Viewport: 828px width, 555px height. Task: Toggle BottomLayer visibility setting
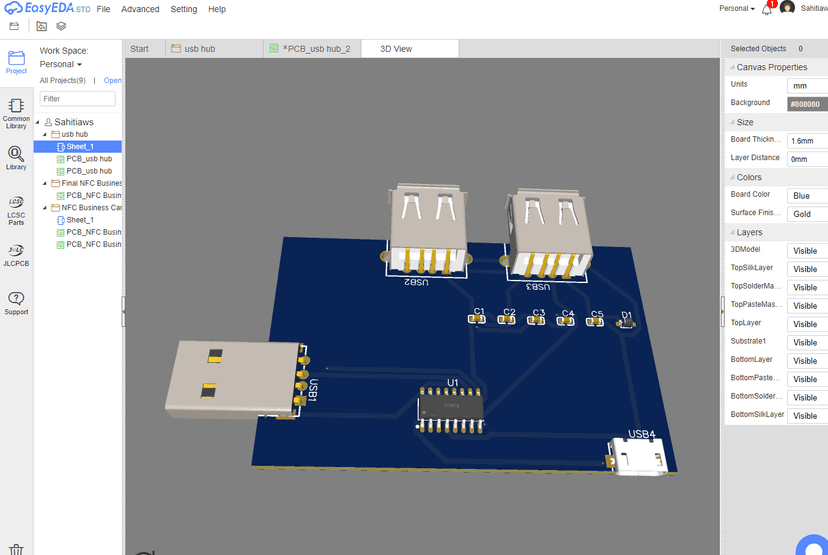[x=806, y=361]
